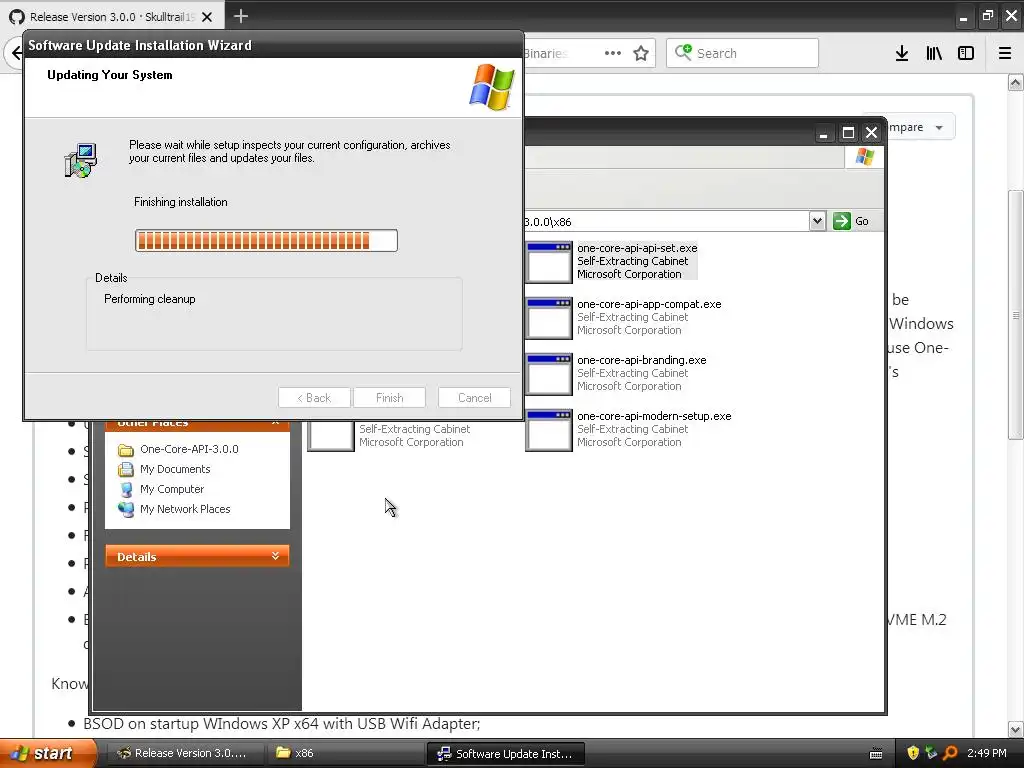This screenshot has width=1024, height=768.
Task: Click the Explorer address path field
Action: [x=666, y=221]
